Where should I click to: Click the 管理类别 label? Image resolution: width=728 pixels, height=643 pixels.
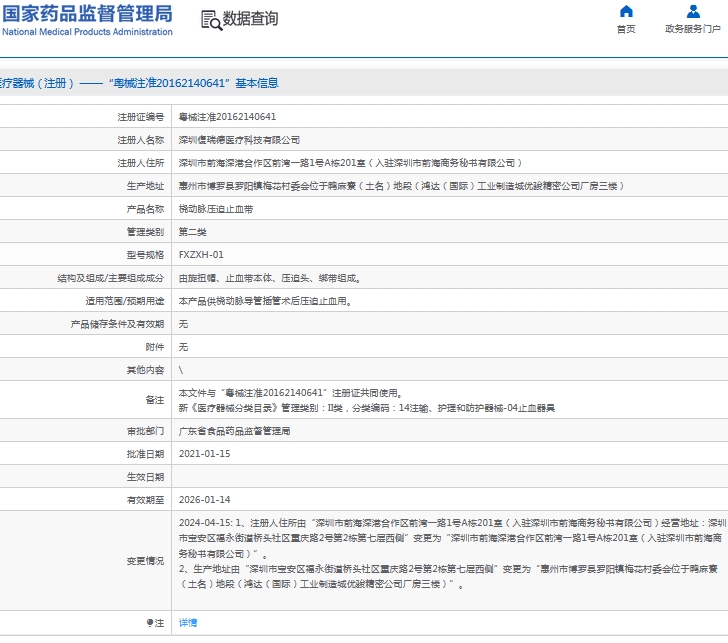click(x=145, y=232)
